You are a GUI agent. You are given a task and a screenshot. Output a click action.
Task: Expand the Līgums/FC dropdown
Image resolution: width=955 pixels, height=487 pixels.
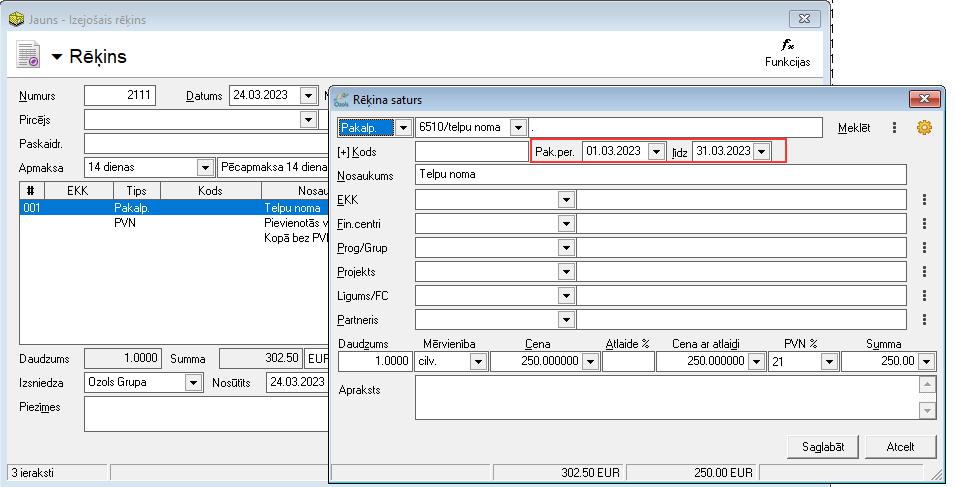[x=566, y=296]
